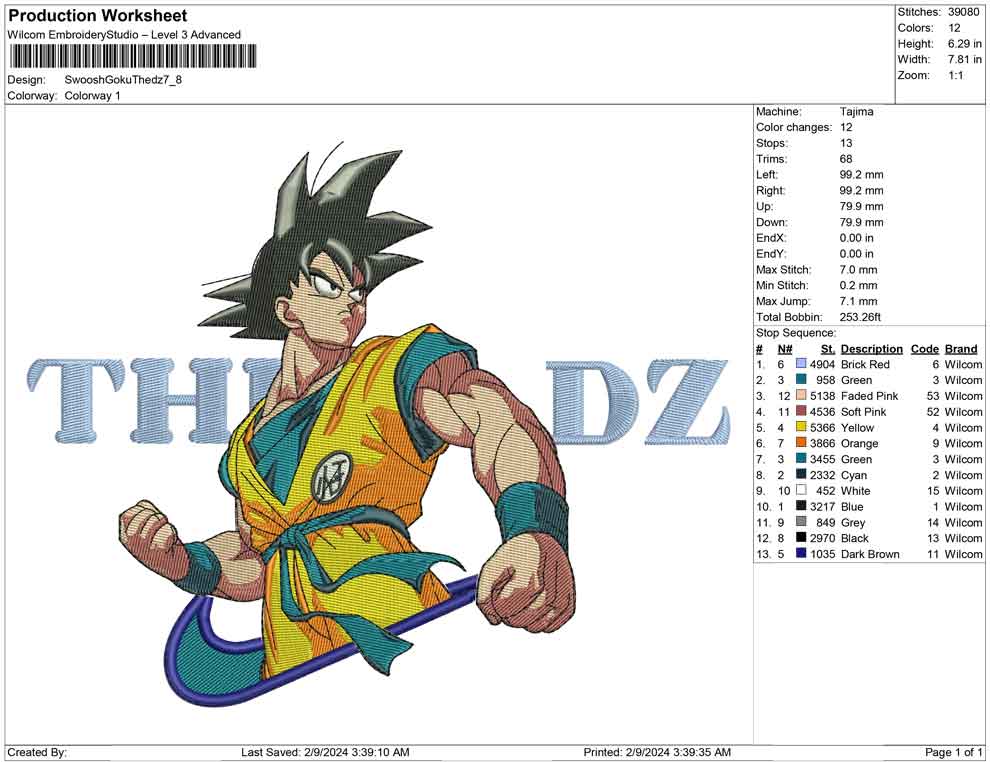
Task: Select Min Stitch value 0.2 mm
Action: pyautogui.click(x=859, y=285)
